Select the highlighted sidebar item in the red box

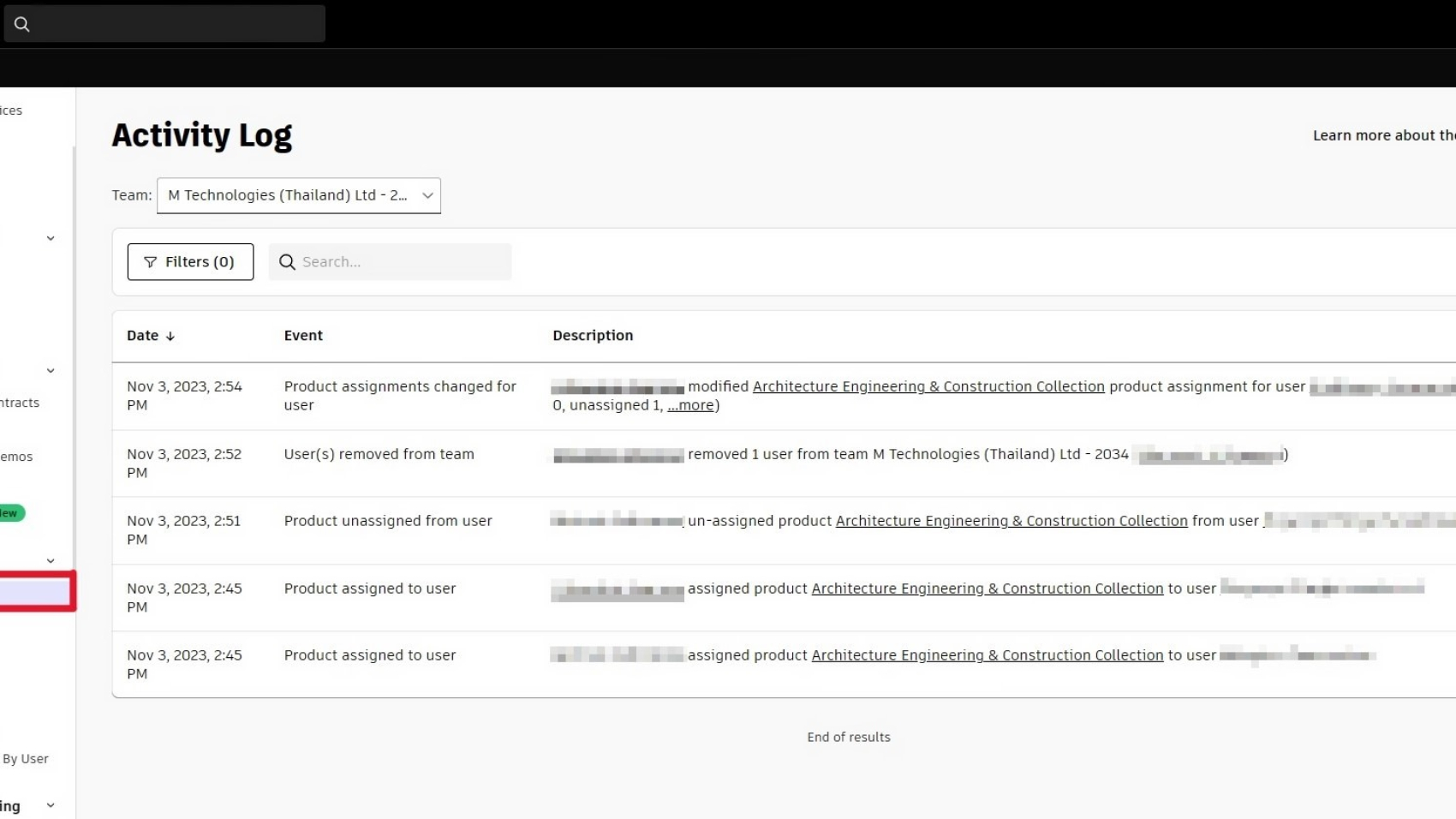[34, 591]
